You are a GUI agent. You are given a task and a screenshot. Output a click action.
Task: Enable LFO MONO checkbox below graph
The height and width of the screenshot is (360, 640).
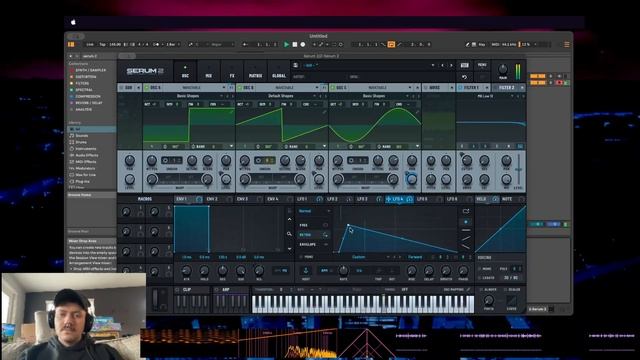pyautogui.click(x=301, y=257)
